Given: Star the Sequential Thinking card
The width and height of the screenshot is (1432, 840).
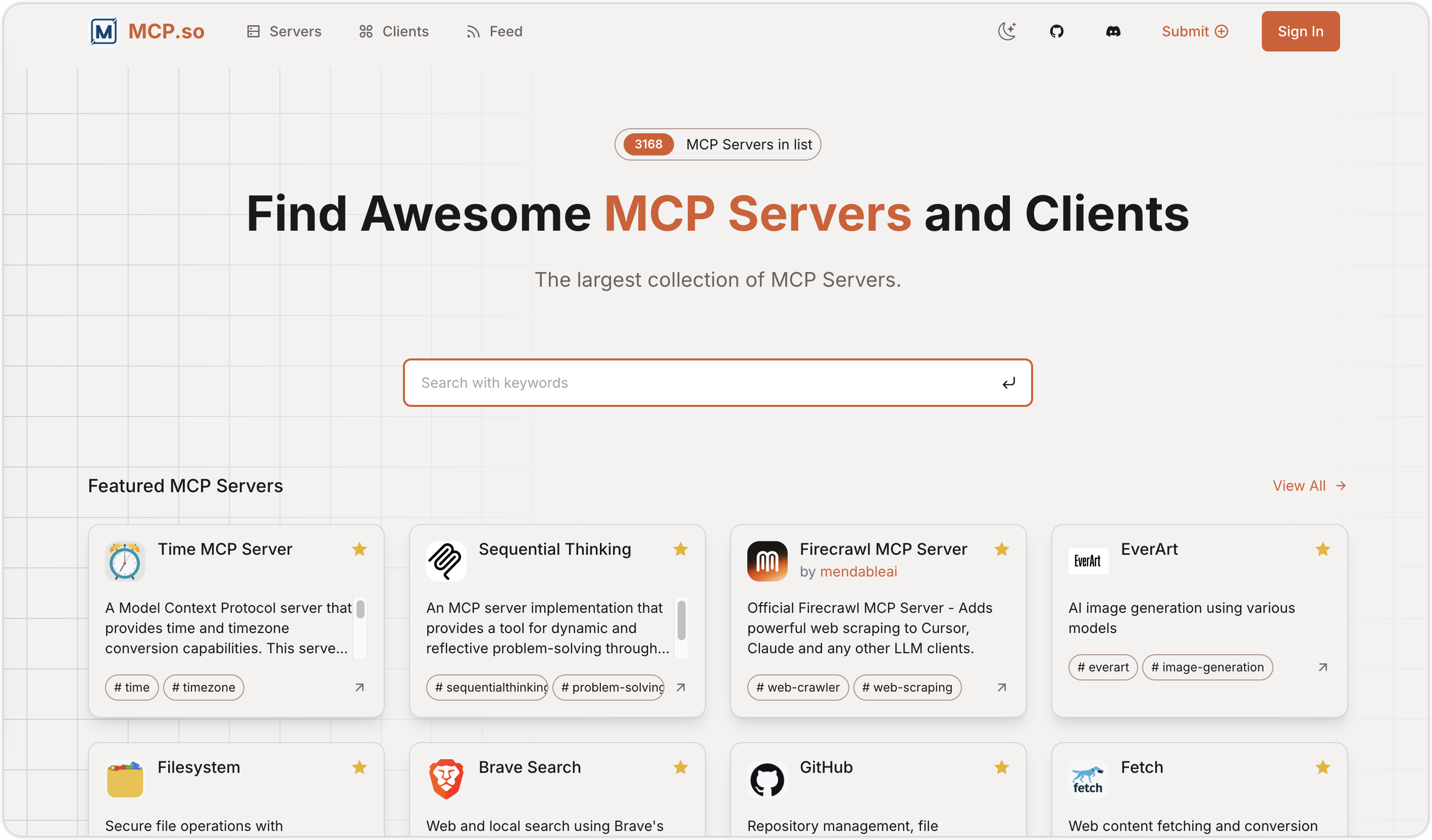Looking at the screenshot, I should (680, 549).
